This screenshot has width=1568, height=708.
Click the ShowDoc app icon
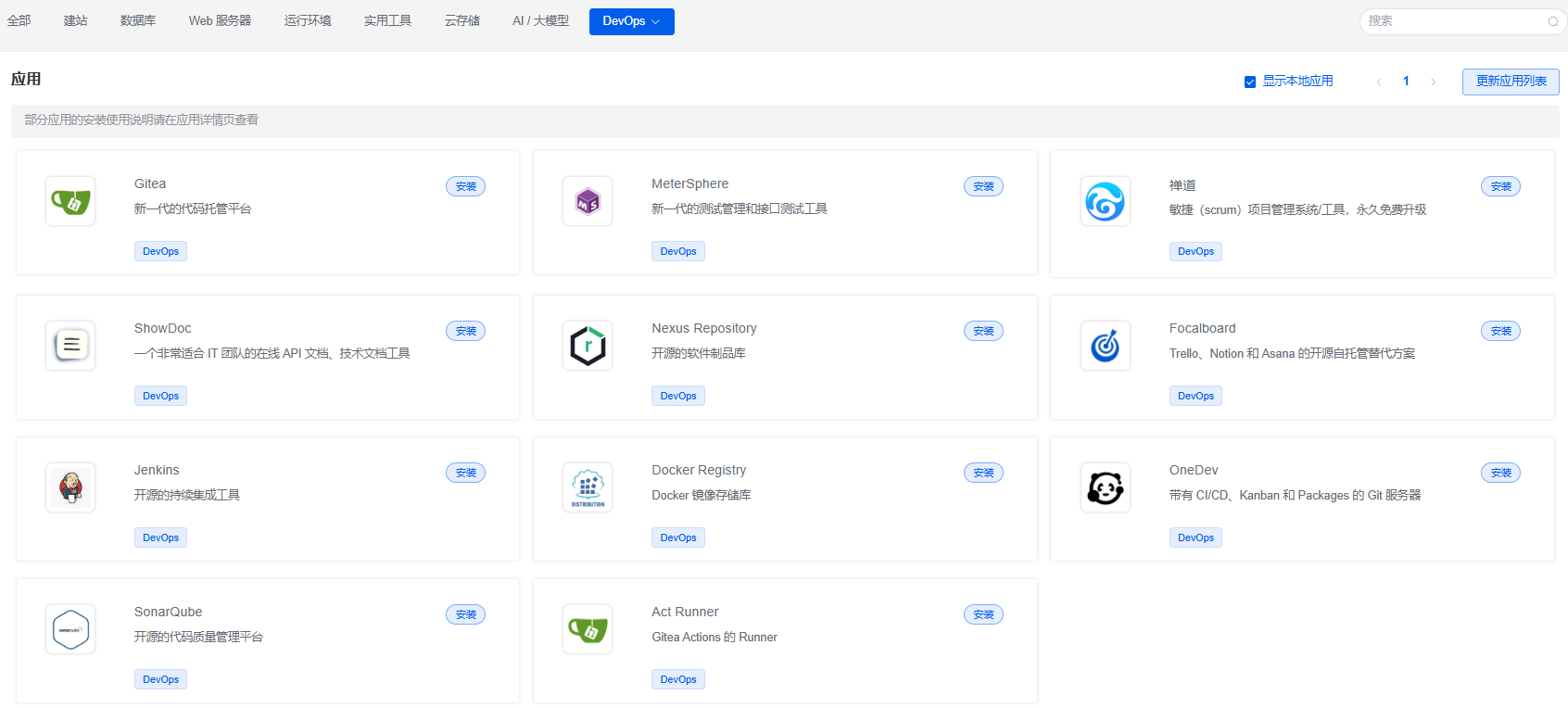(70, 346)
